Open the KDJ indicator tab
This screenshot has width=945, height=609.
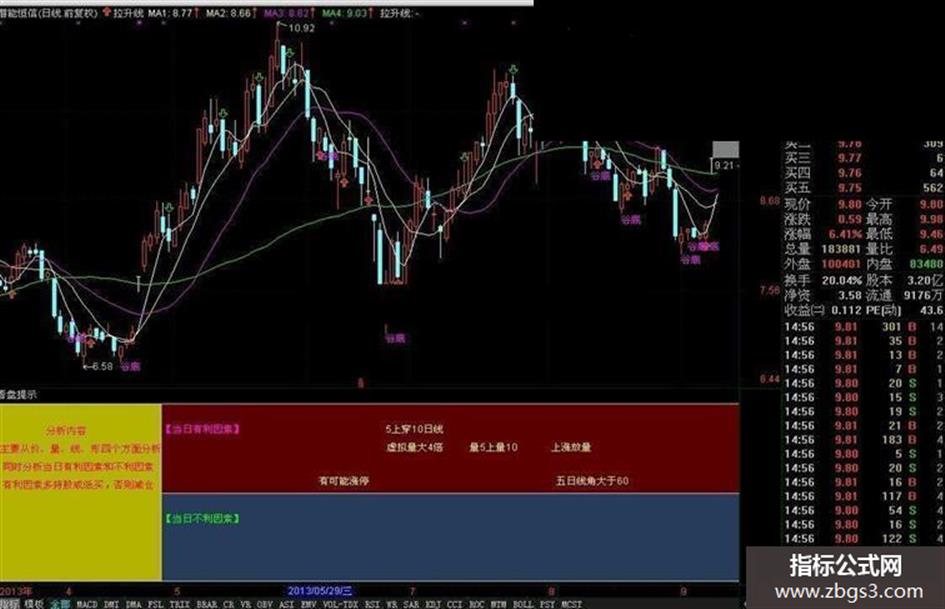click(433, 604)
